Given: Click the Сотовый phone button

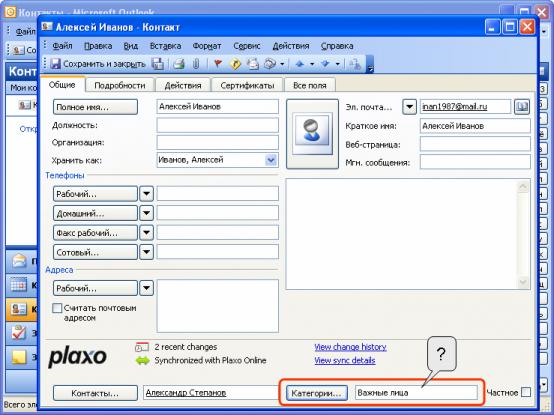Looking at the screenshot, I should [95, 252].
